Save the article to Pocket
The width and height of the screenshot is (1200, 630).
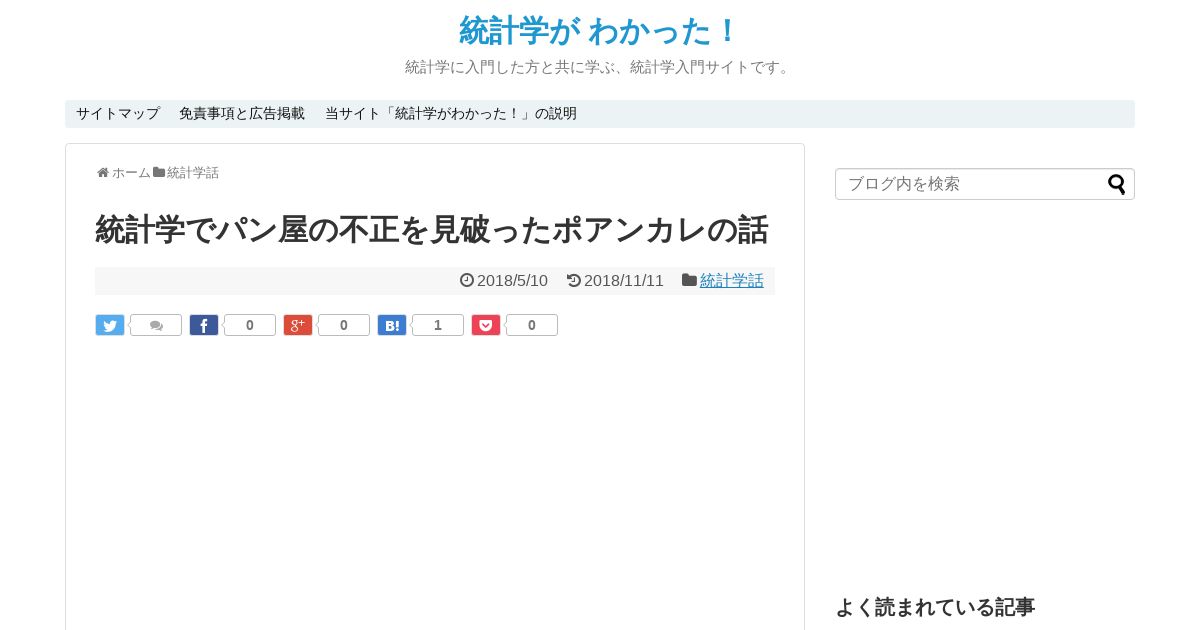(486, 325)
